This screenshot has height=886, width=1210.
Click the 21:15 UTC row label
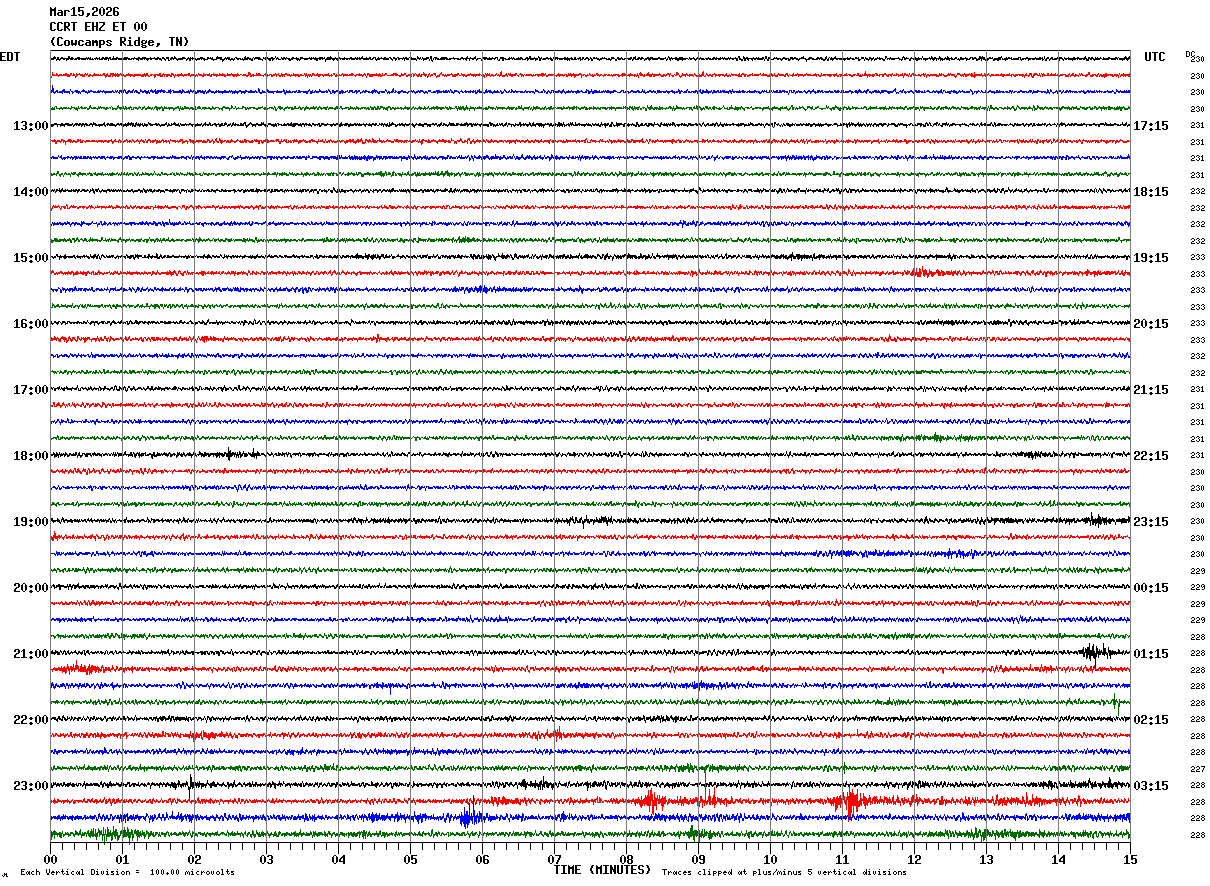tap(1151, 390)
